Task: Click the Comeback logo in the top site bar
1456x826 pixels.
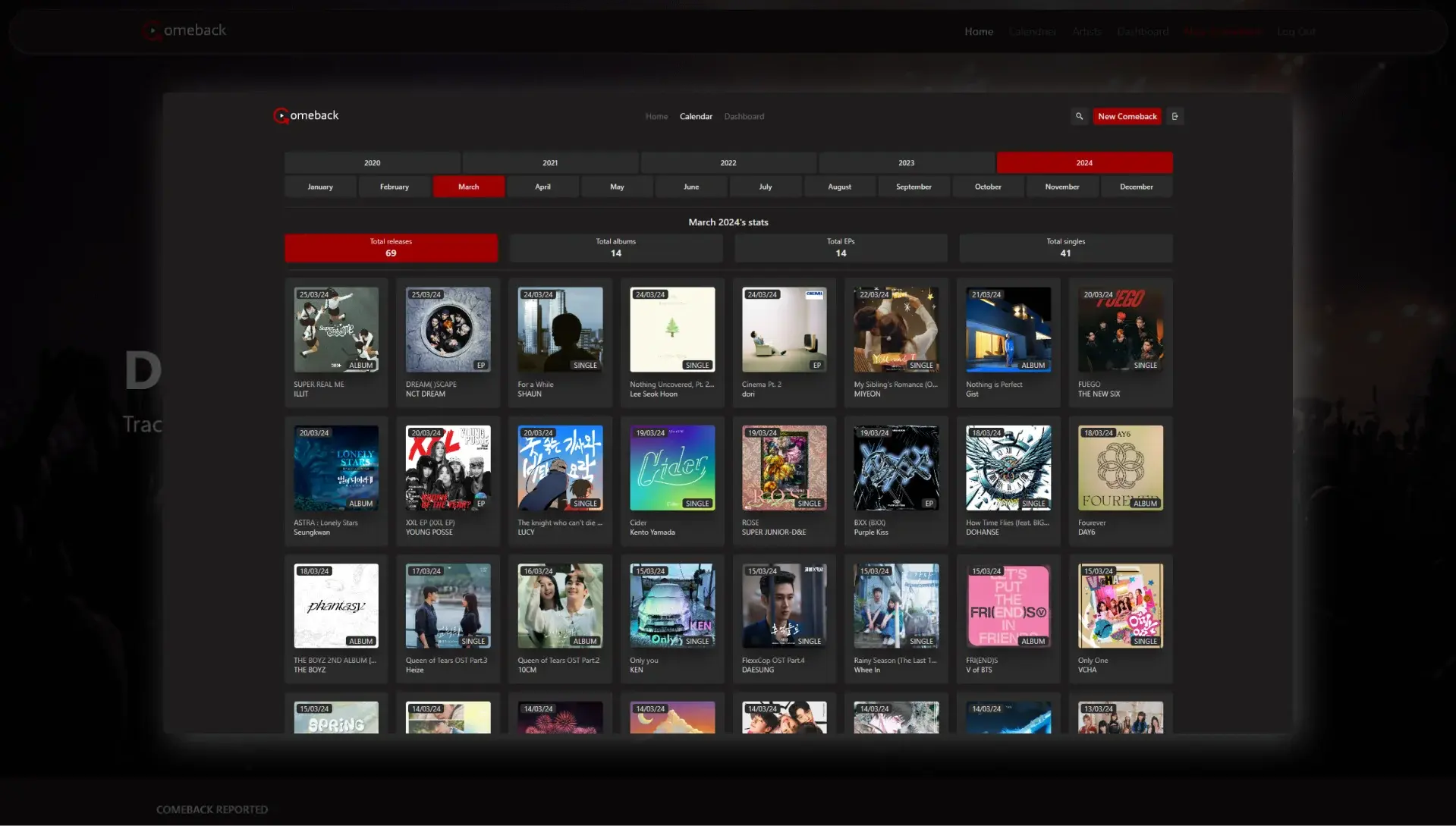Action: tap(184, 30)
